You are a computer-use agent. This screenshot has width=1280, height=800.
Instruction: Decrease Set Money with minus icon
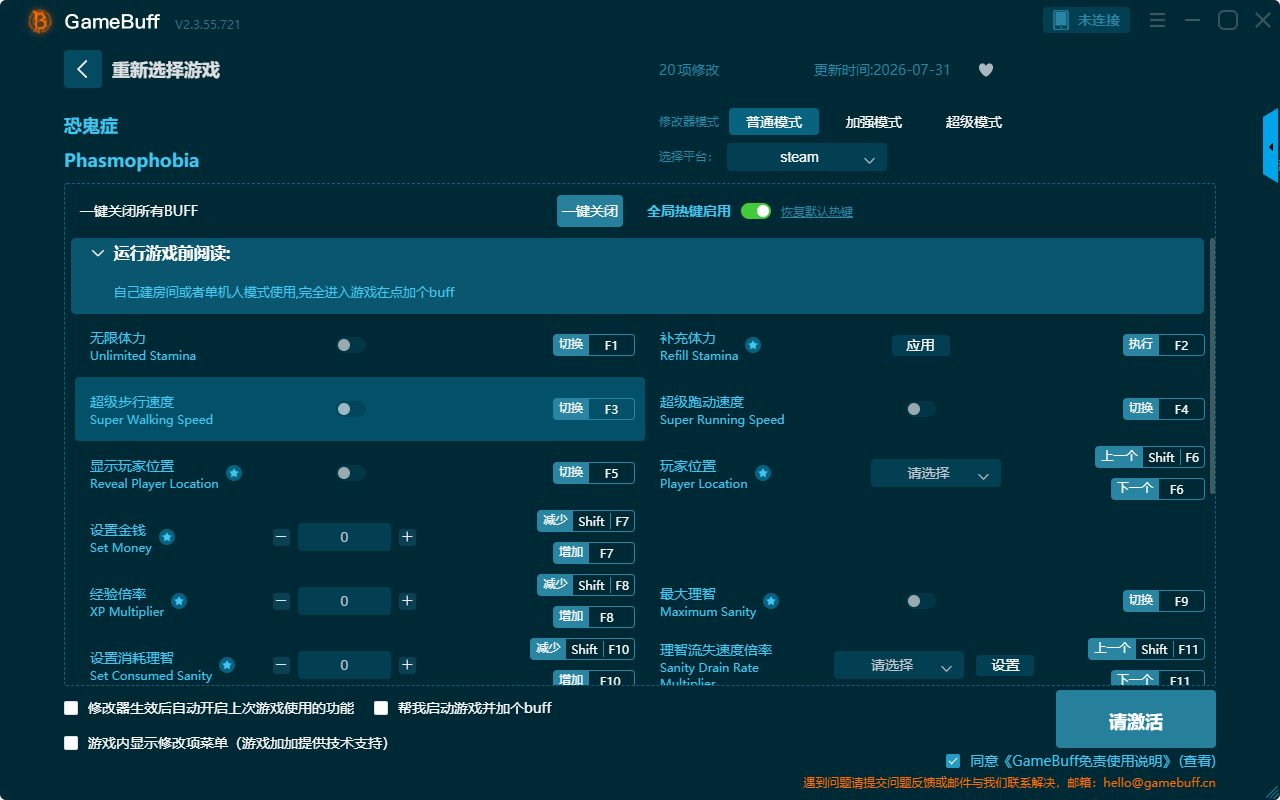pos(281,537)
